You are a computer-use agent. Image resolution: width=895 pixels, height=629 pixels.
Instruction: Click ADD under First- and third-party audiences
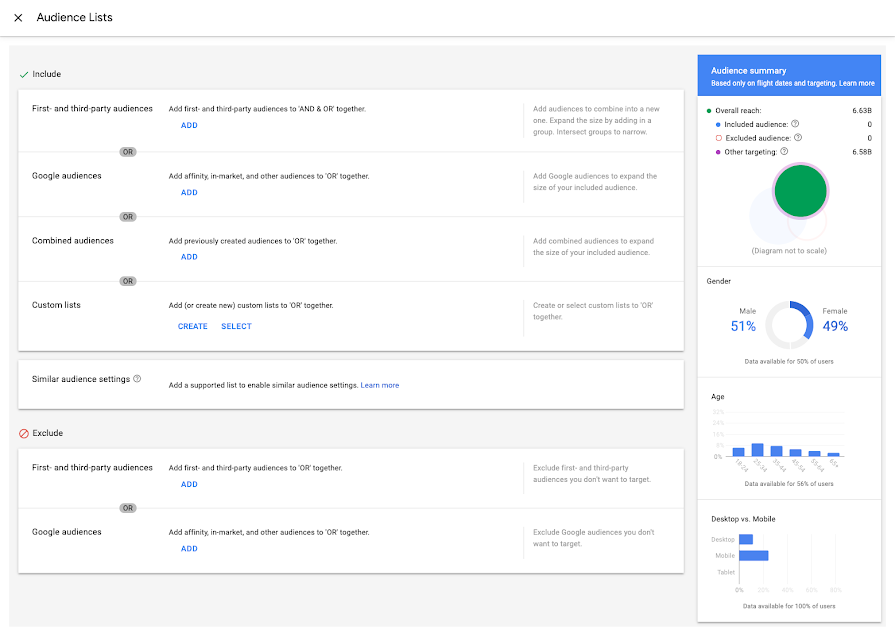tap(189, 124)
